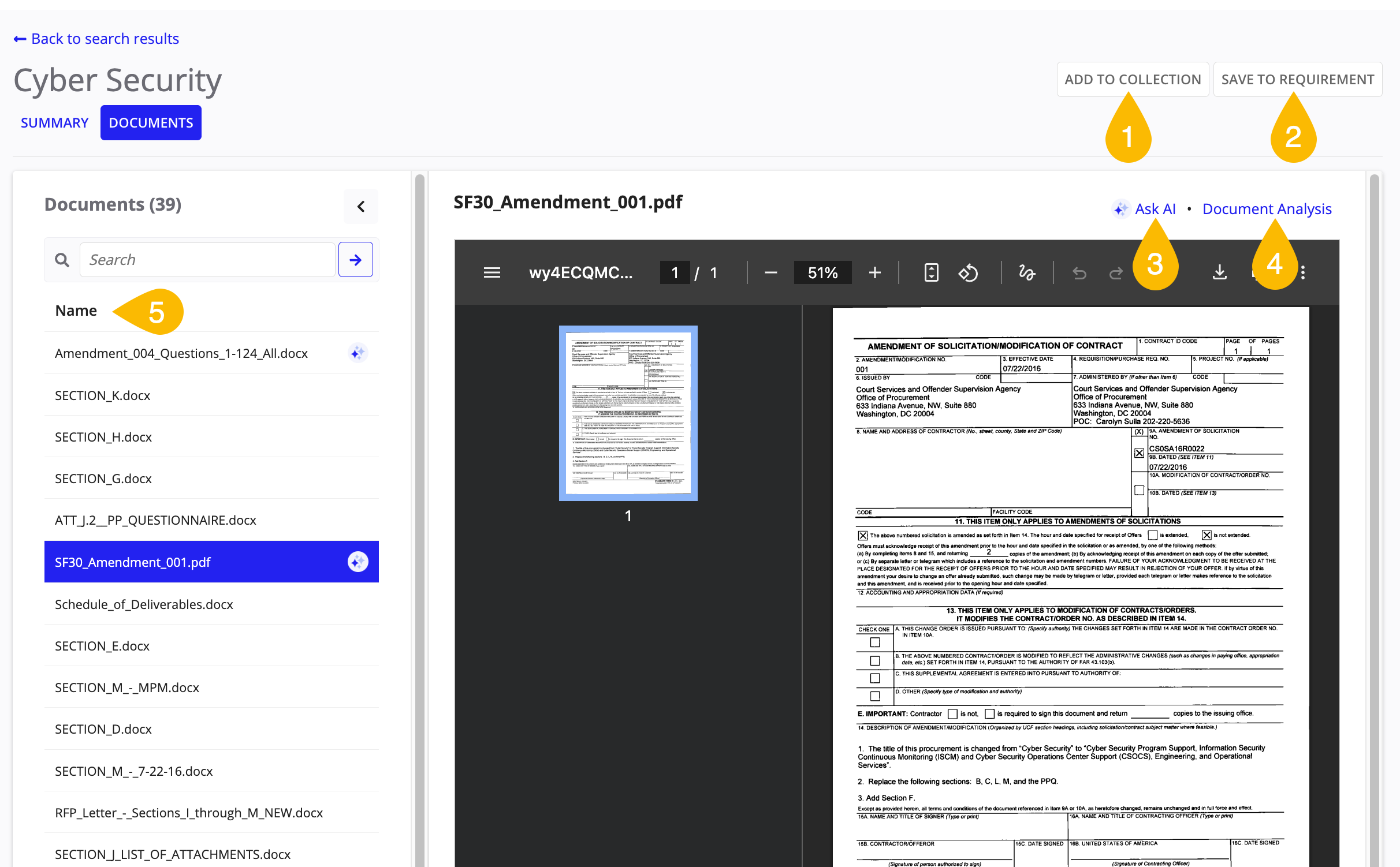The image size is (1400, 867).
Task: Zoom out with the minus icon in PDF toolbar
Action: tap(770, 272)
